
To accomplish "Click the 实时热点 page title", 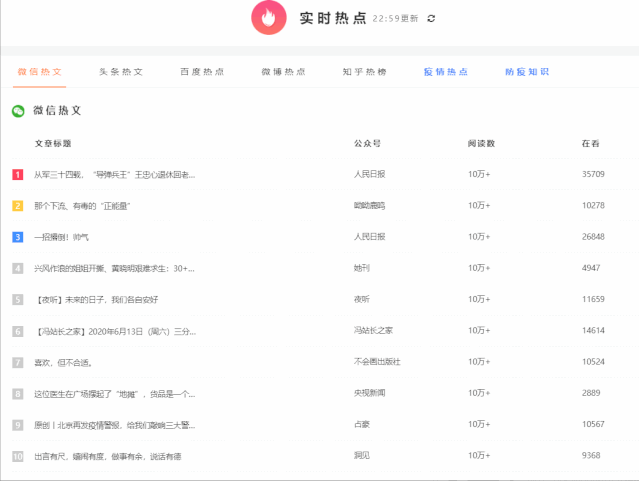I will point(333,18).
